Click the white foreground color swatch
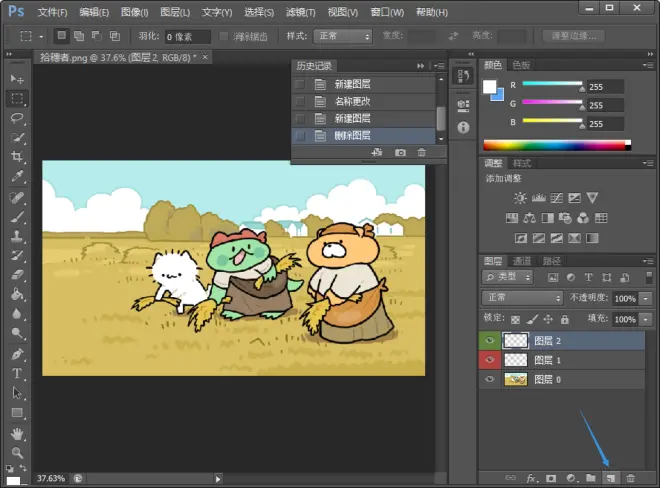Viewport: 660px width, 488px height. [x=489, y=87]
